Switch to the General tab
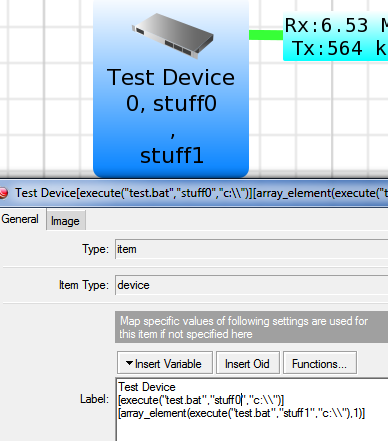 coord(20,219)
